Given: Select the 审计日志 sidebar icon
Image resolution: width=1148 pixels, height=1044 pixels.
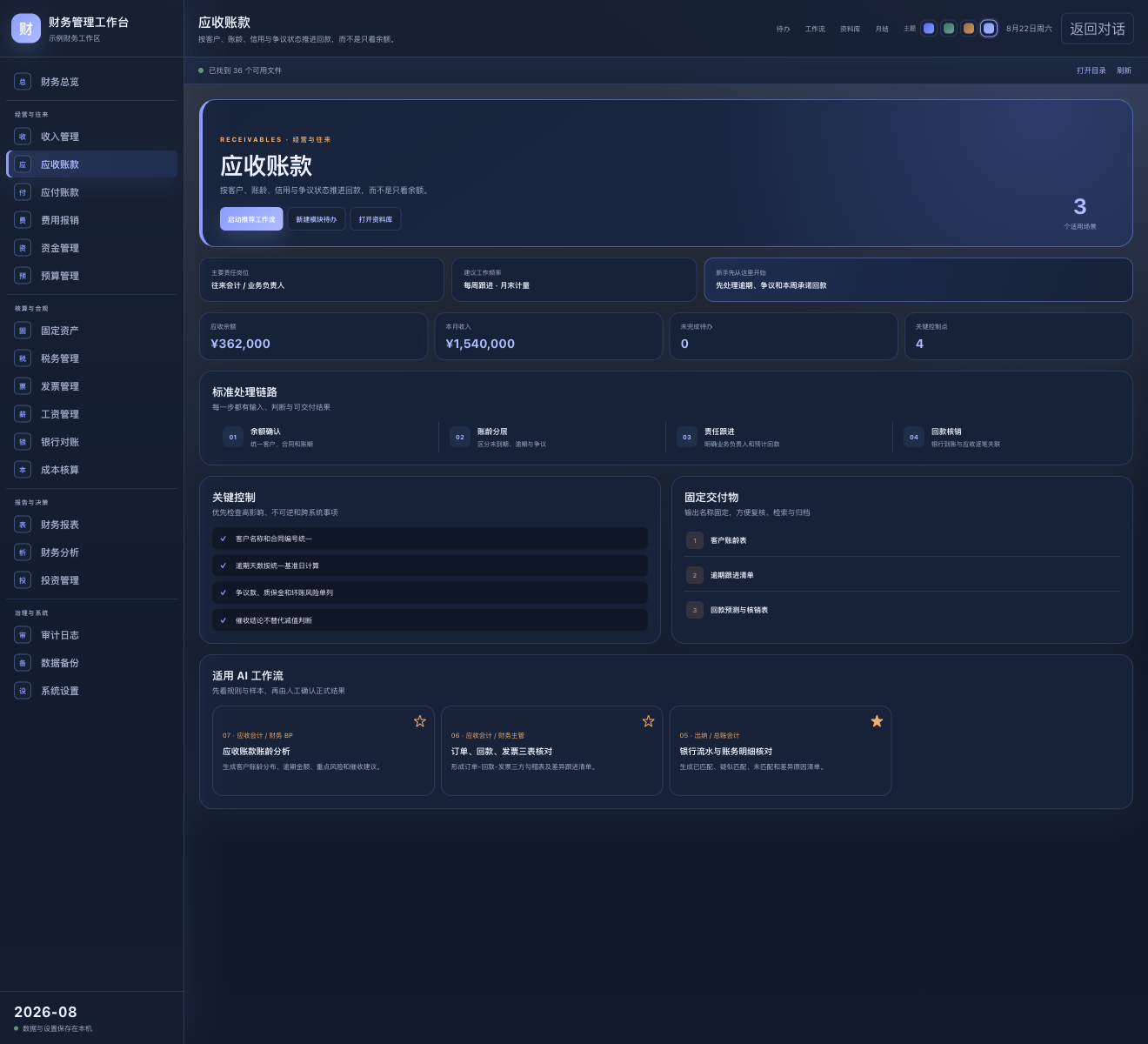Looking at the screenshot, I should coord(23,635).
